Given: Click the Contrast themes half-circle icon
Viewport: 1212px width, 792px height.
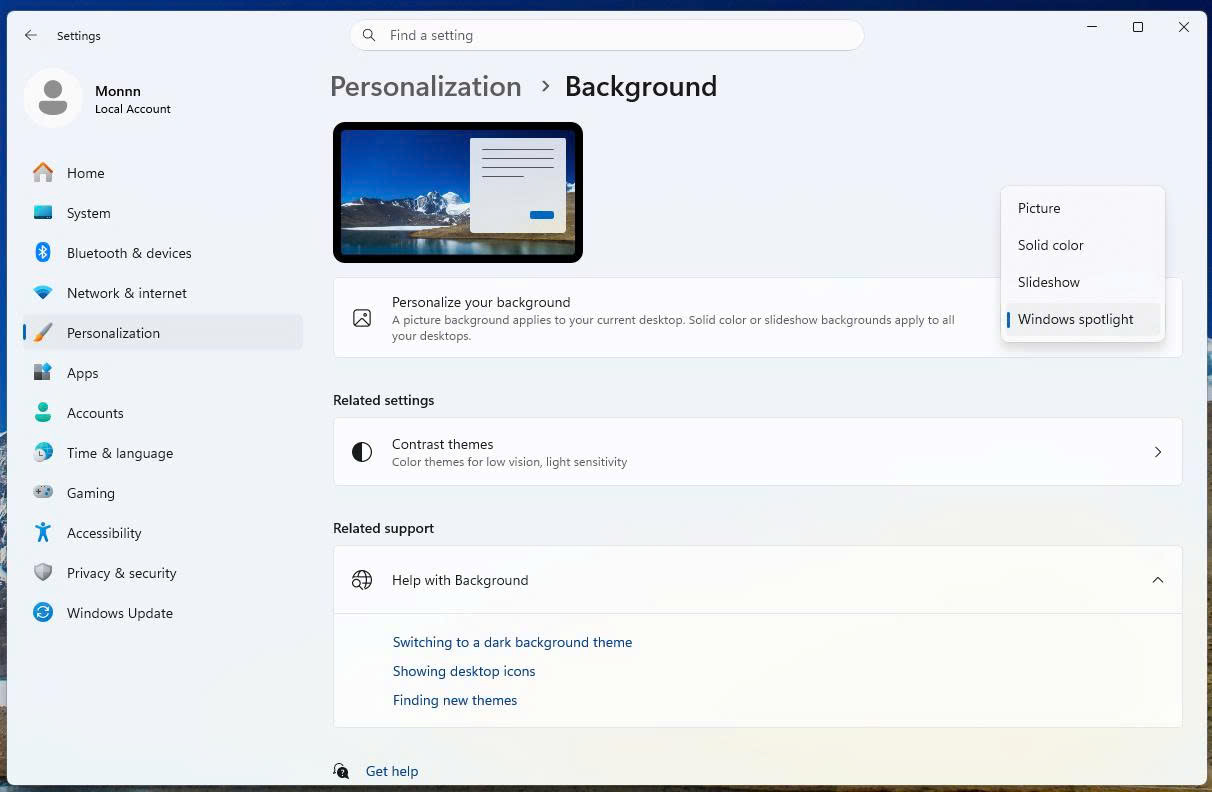Looking at the screenshot, I should point(362,452).
